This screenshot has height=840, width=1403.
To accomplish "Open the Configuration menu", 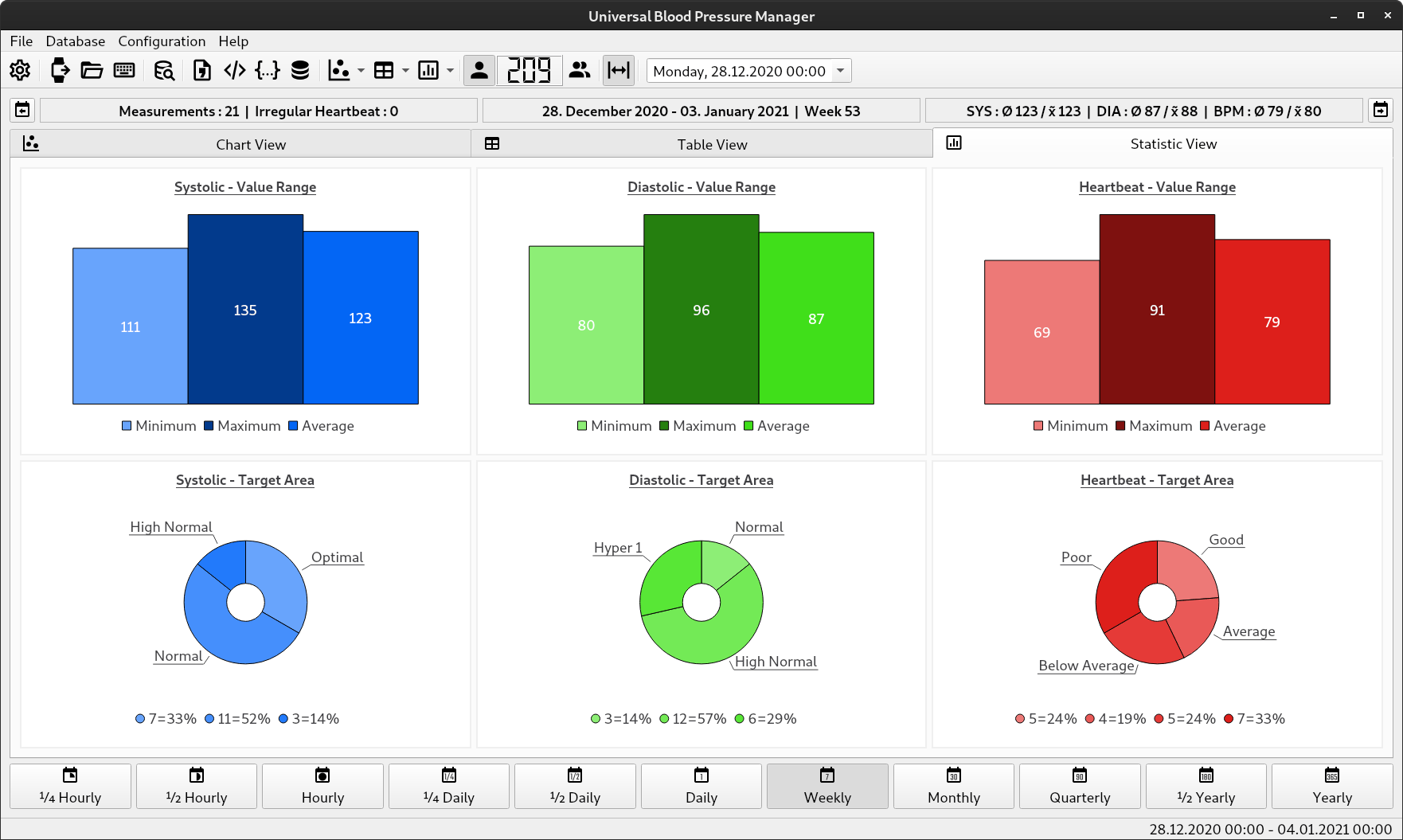I will (x=162, y=41).
